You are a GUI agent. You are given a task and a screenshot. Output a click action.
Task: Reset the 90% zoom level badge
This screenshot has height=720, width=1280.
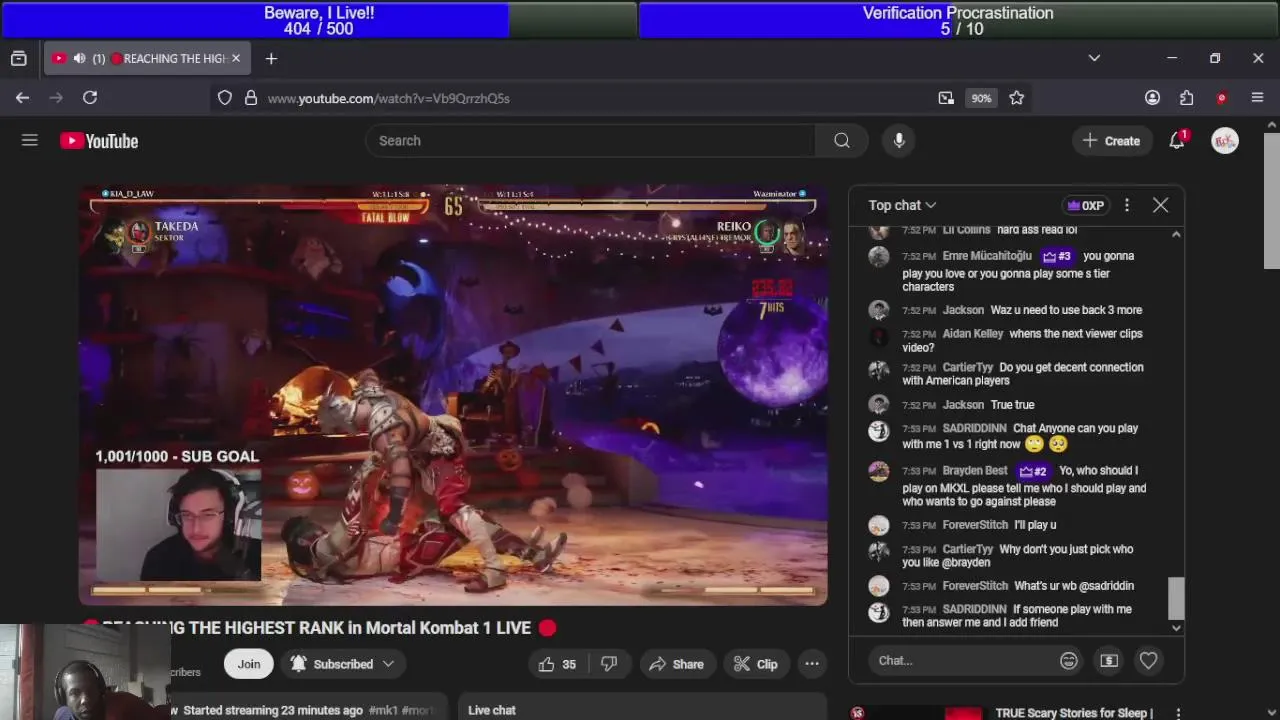pos(981,98)
